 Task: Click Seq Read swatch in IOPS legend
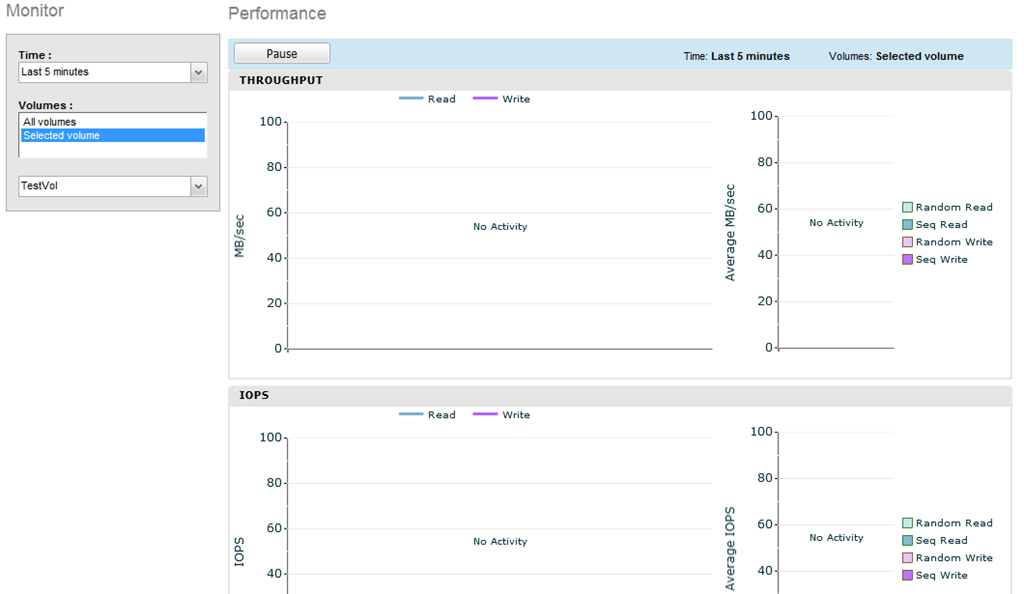point(907,541)
